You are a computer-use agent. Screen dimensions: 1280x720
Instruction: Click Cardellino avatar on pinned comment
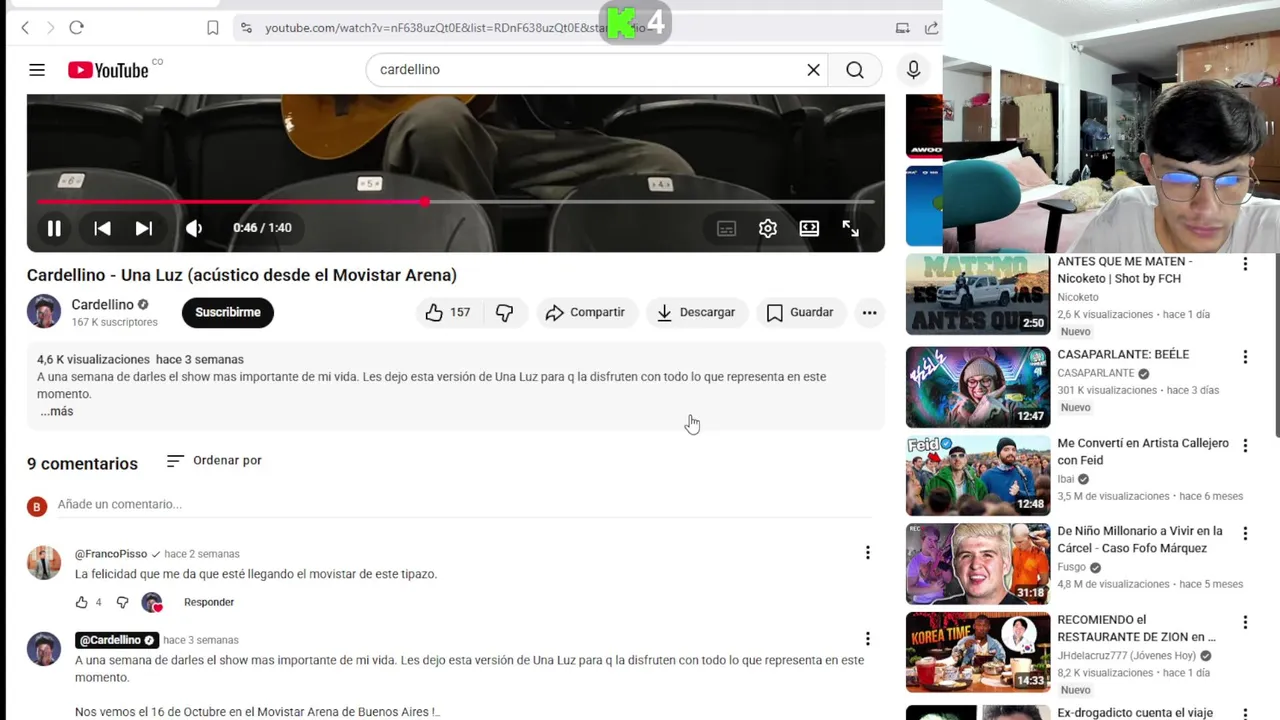click(x=44, y=649)
